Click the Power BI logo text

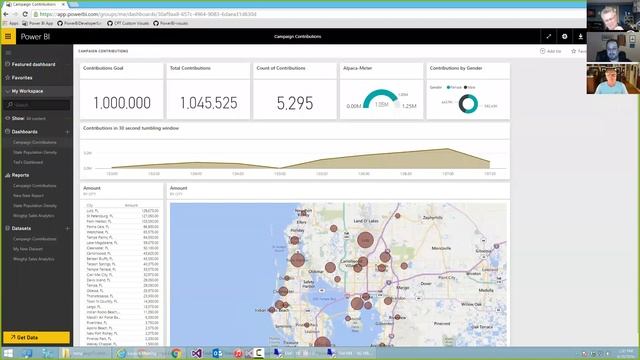tap(35, 37)
